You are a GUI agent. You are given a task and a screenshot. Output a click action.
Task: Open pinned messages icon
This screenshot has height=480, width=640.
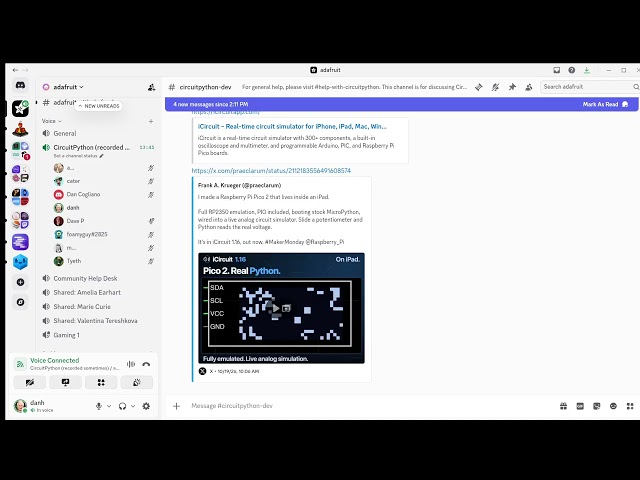tap(512, 87)
